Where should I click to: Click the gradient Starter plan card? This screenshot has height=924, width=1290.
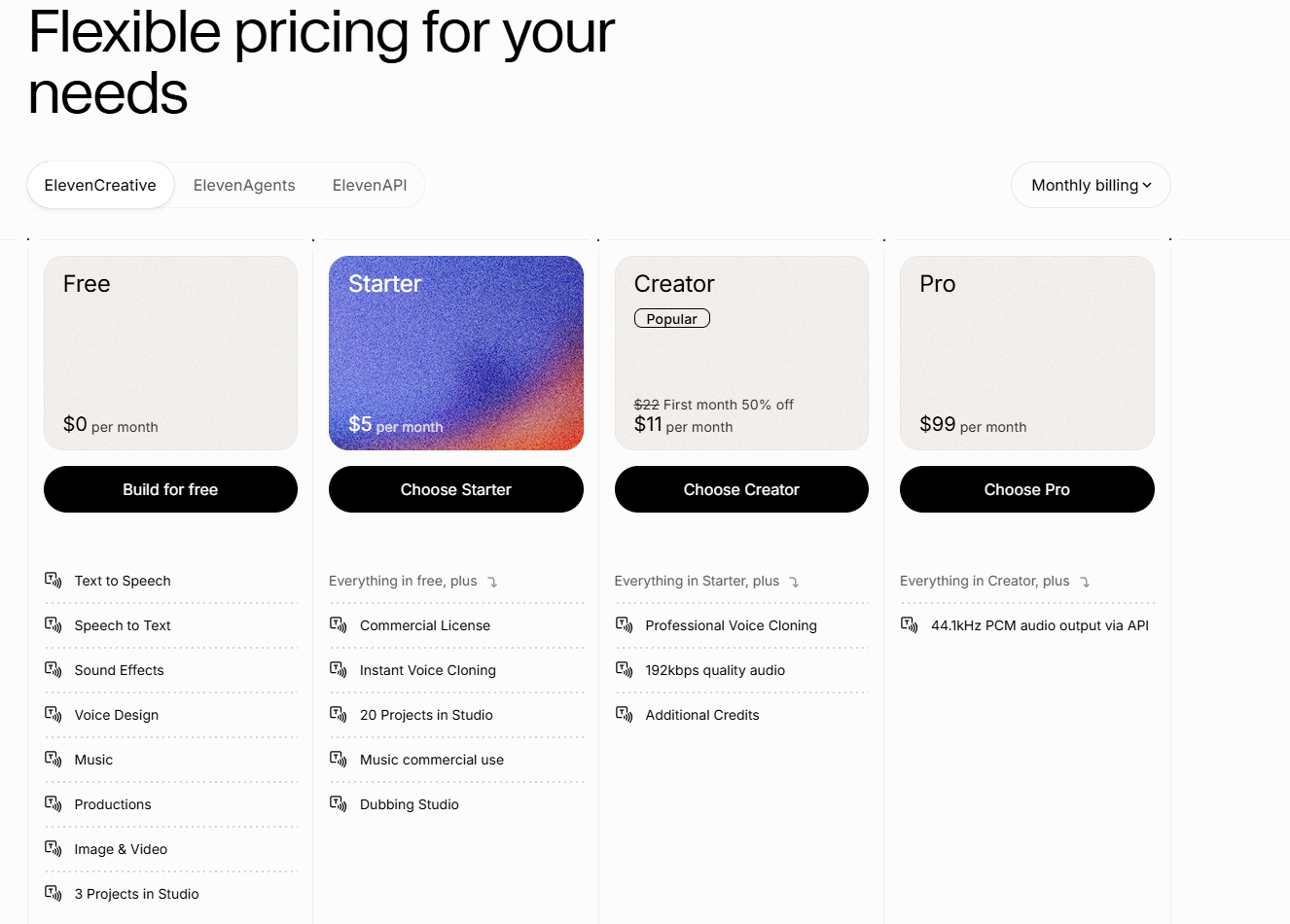(456, 353)
